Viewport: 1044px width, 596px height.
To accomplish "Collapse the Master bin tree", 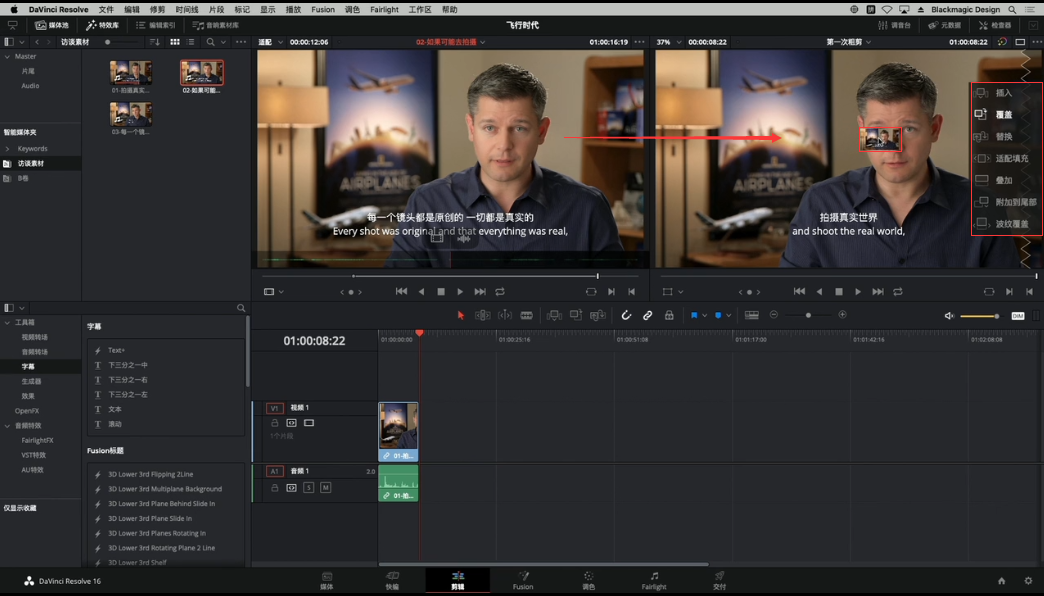I will [7, 57].
